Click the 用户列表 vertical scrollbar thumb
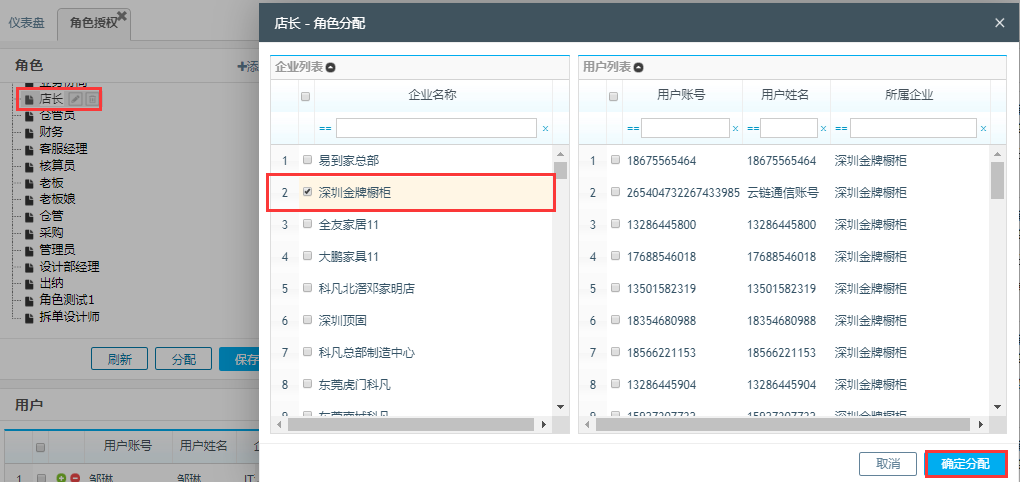Viewport: 1020px width, 482px height. [x=997, y=180]
